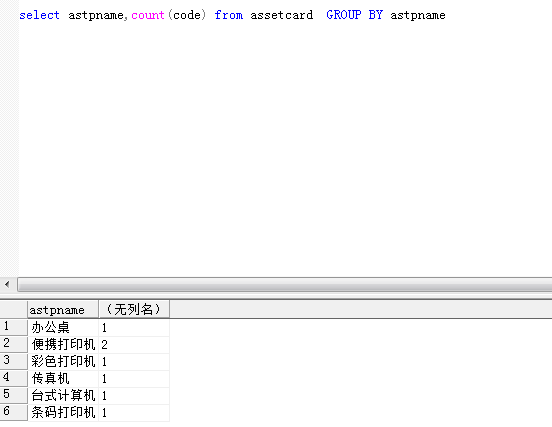Viewport: 552px width, 427px height.
Task: Select row header number 1
Action: (x=13, y=327)
